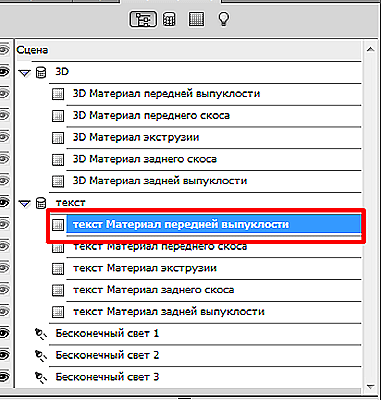381x400 pixels.
Task: Collapse the 3D mesh group
Action: pyautogui.click(x=25, y=73)
